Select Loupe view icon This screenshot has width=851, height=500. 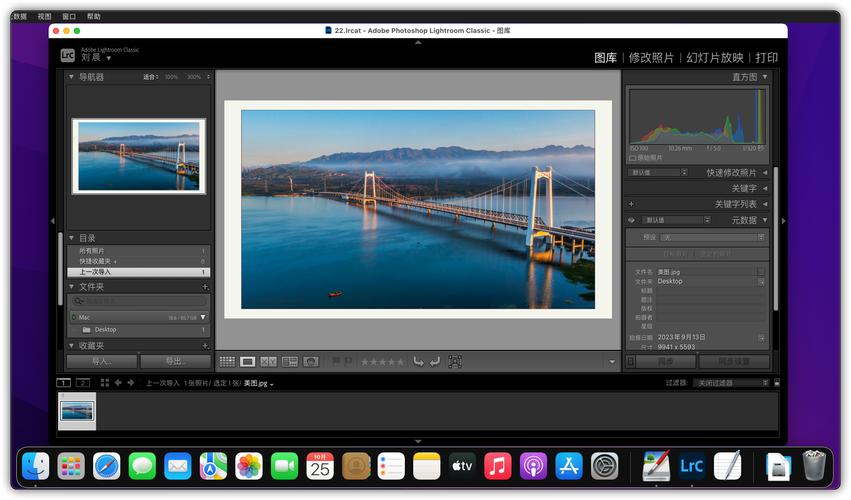pos(247,362)
